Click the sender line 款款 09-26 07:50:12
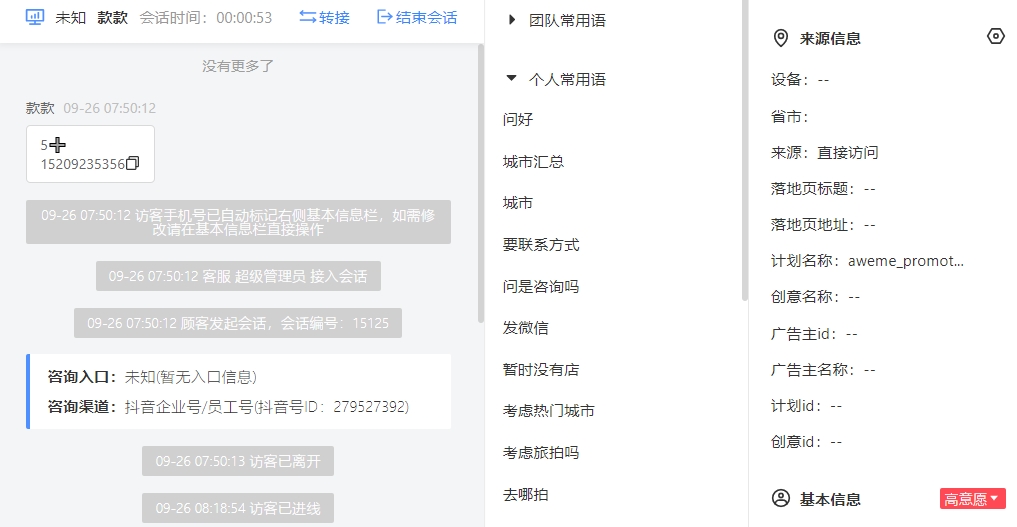Viewport: 1017px width, 527px height. click(91, 108)
